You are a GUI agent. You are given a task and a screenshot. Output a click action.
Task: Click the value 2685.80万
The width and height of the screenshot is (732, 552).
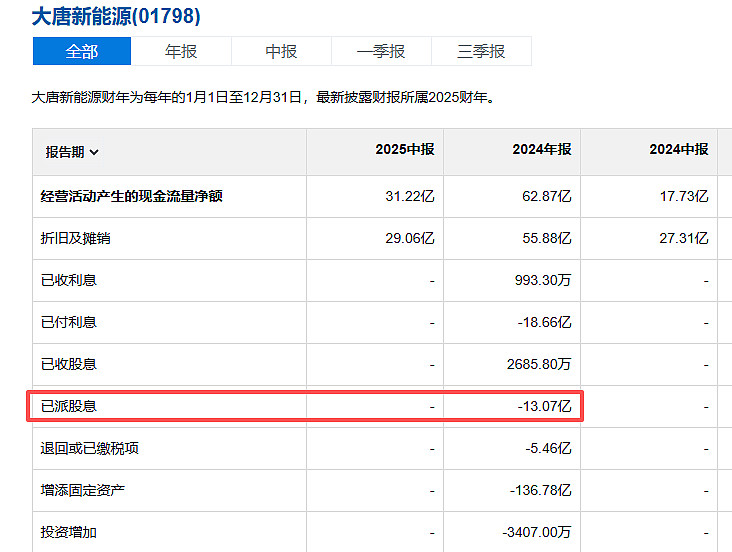coord(539,364)
